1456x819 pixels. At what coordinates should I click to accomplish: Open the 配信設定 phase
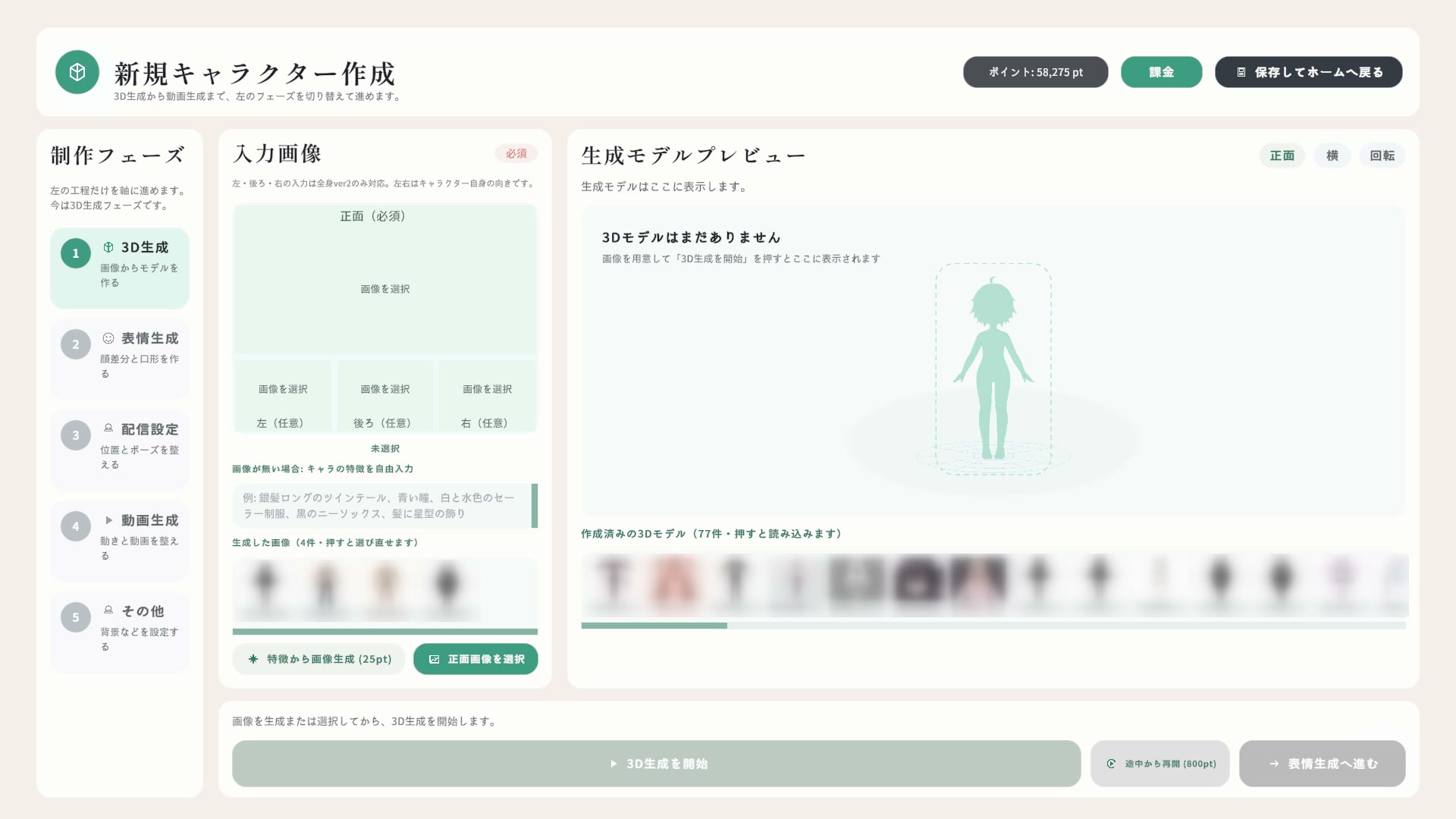point(120,450)
